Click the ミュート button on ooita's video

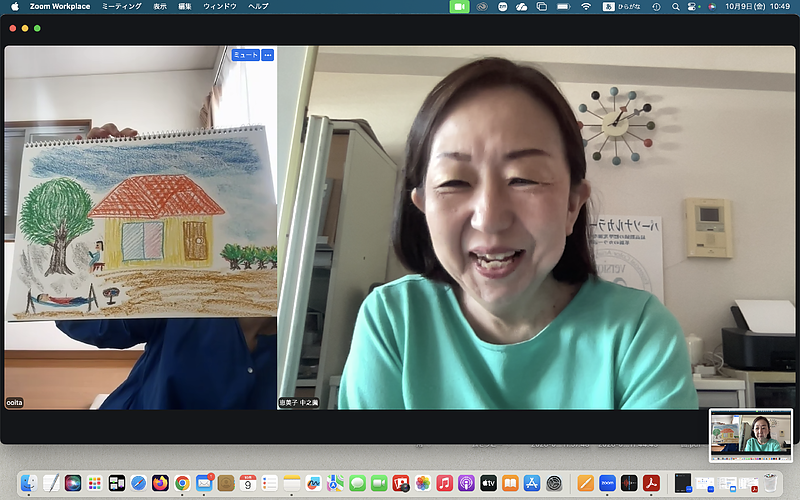click(245, 55)
